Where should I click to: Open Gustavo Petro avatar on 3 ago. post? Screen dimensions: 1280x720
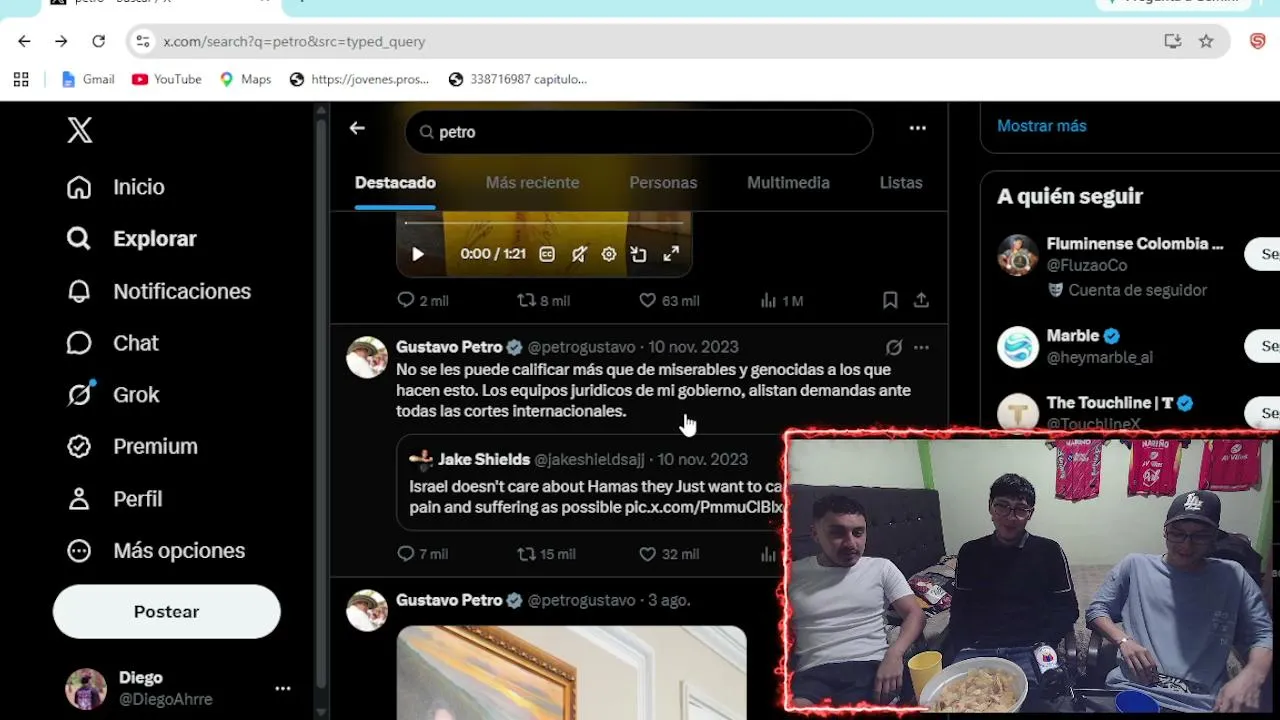point(367,610)
